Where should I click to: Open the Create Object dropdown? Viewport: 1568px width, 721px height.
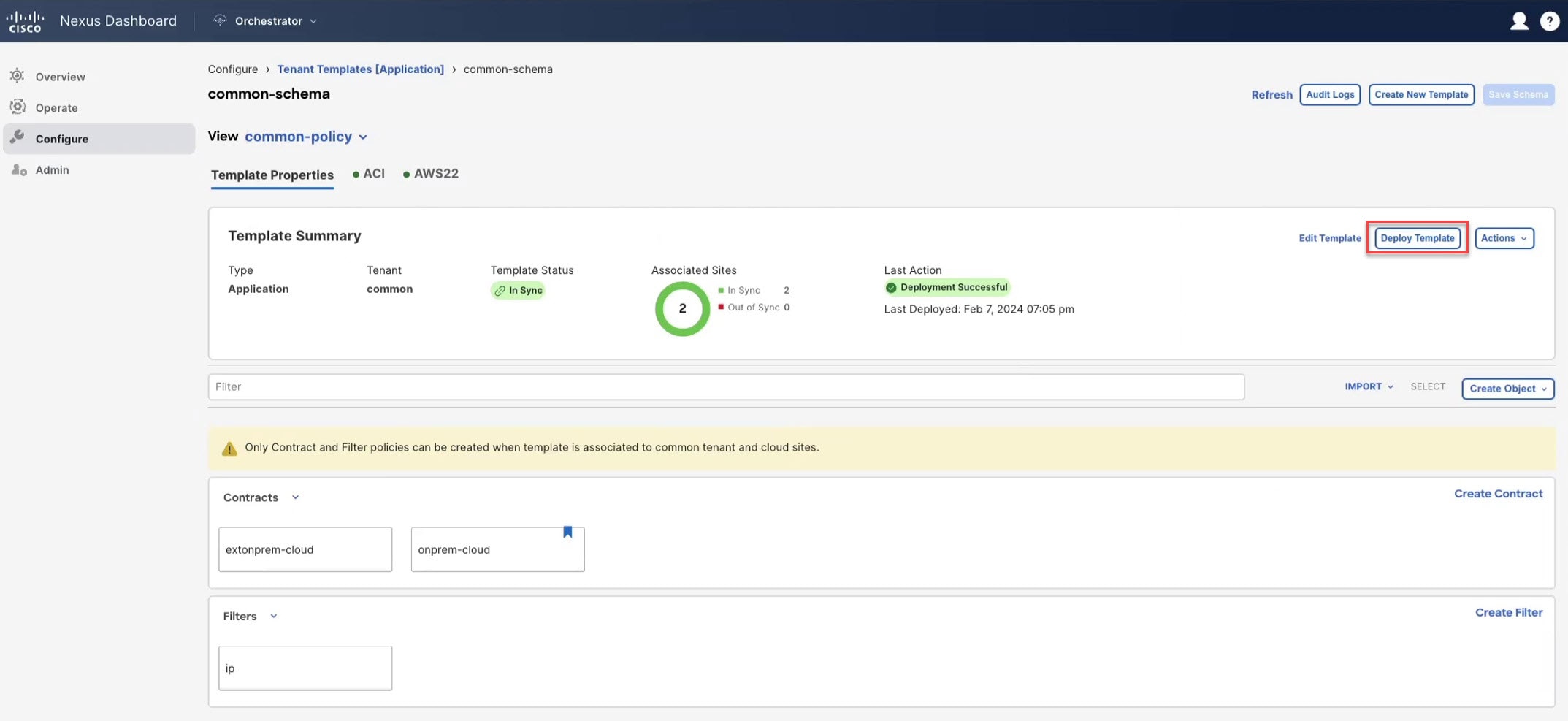coord(1508,389)
